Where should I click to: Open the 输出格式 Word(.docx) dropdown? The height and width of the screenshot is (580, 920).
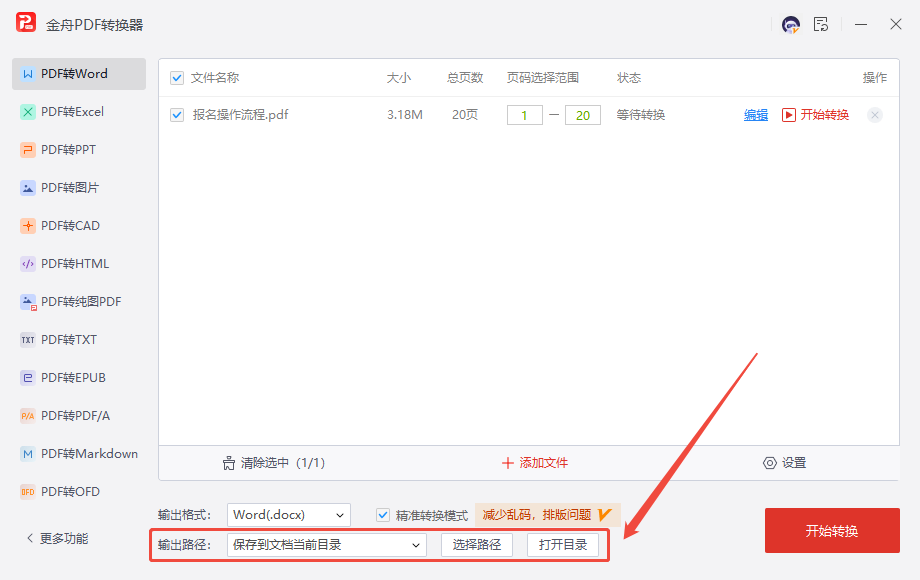click(x=289, y=515)
